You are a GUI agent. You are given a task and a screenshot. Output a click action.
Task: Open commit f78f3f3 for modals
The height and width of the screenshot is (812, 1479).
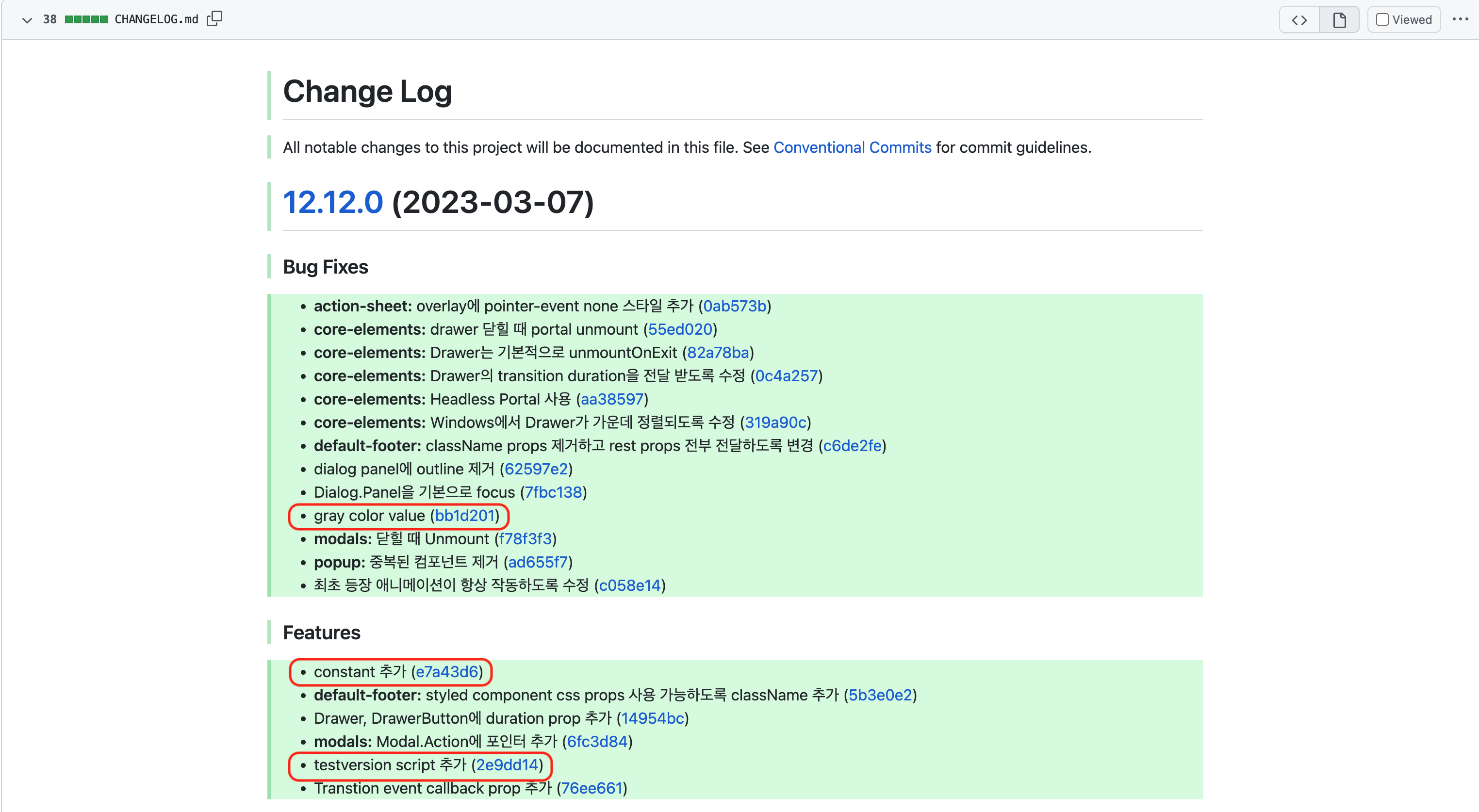coord(525,539)
